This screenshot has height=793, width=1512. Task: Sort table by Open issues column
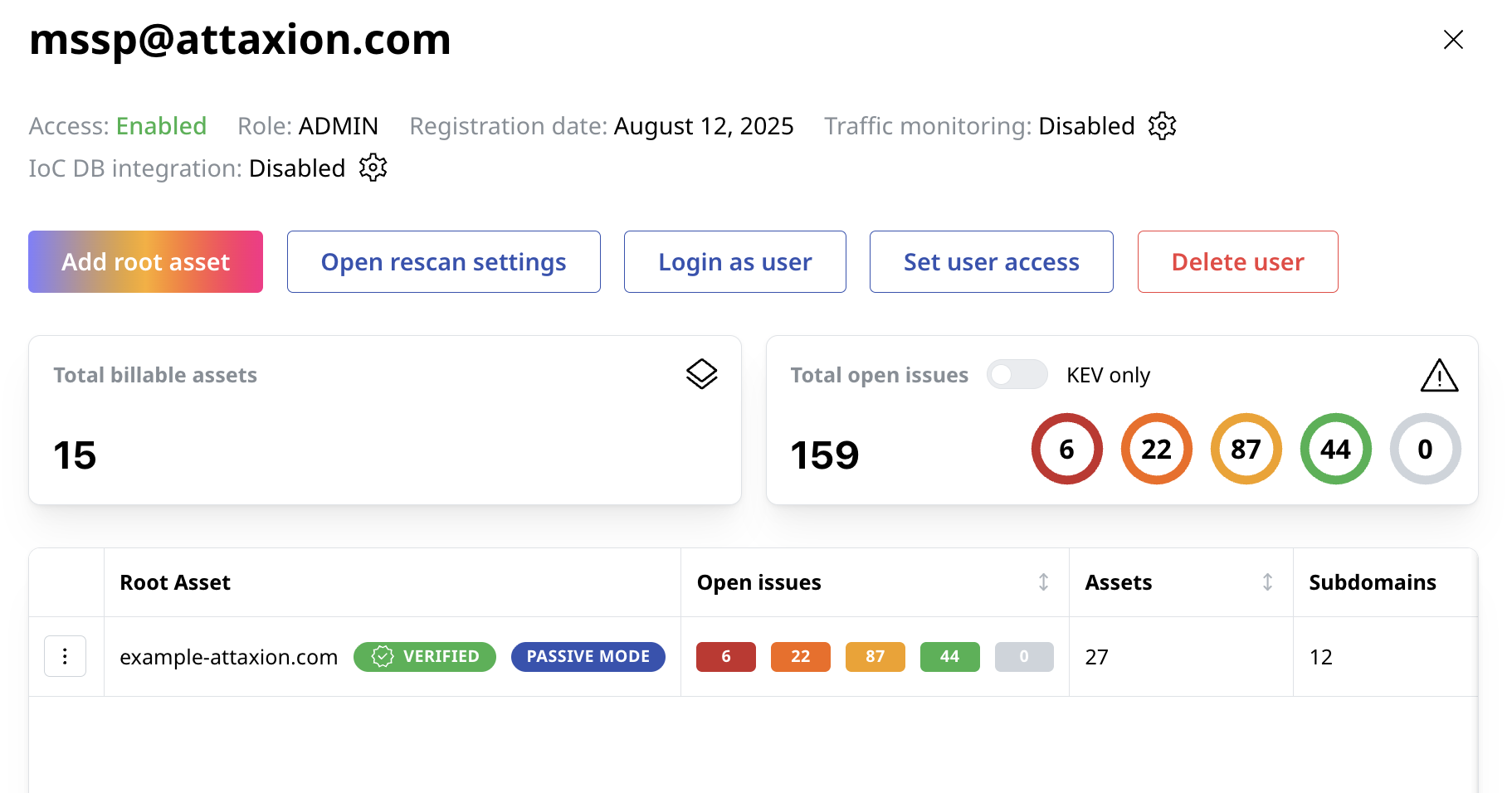tap(1043, 582)
